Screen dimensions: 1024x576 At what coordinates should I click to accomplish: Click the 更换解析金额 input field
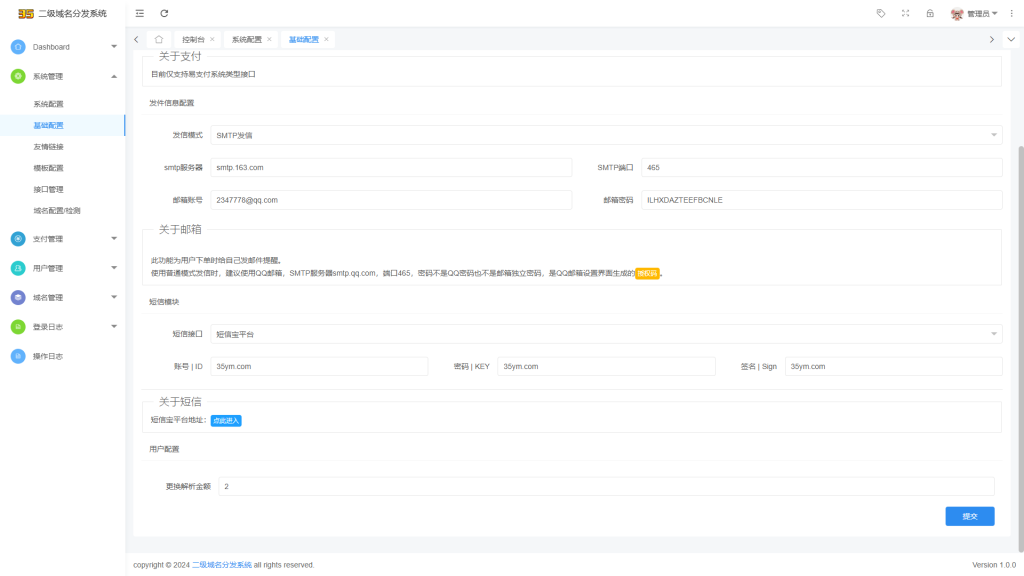point(606,486)
